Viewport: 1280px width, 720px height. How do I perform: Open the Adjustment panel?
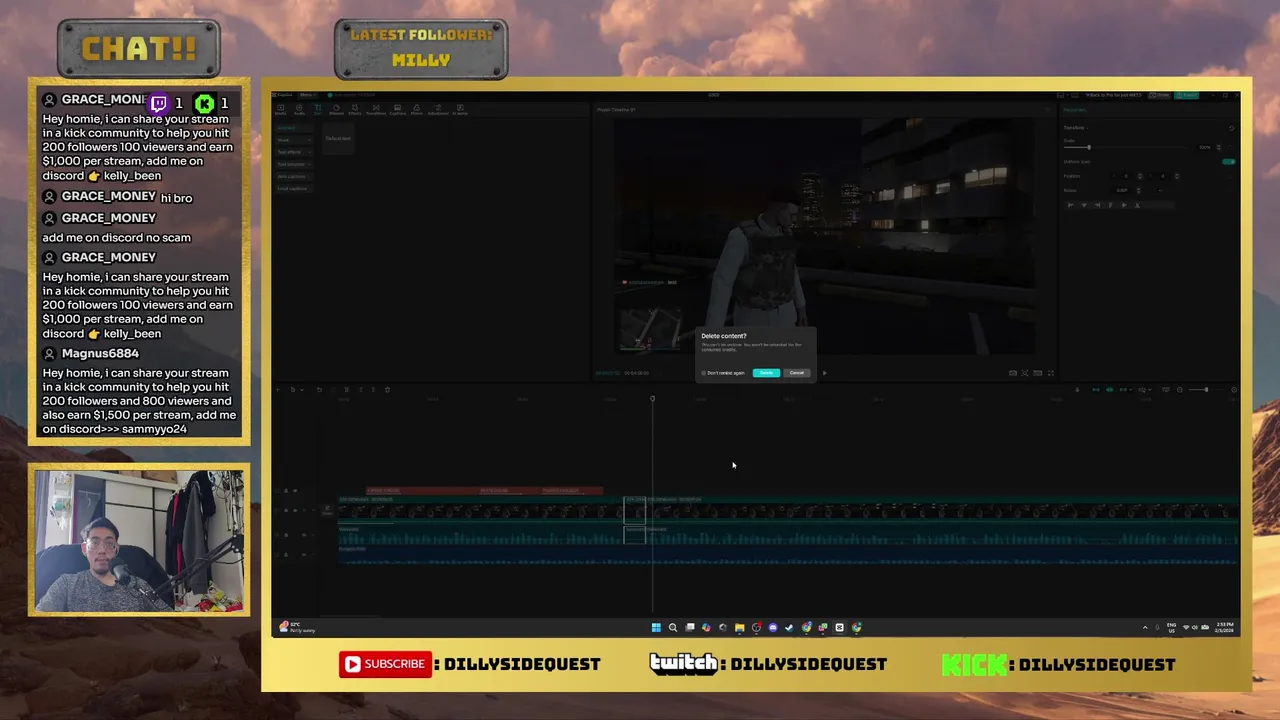click(x=438, y=108)
